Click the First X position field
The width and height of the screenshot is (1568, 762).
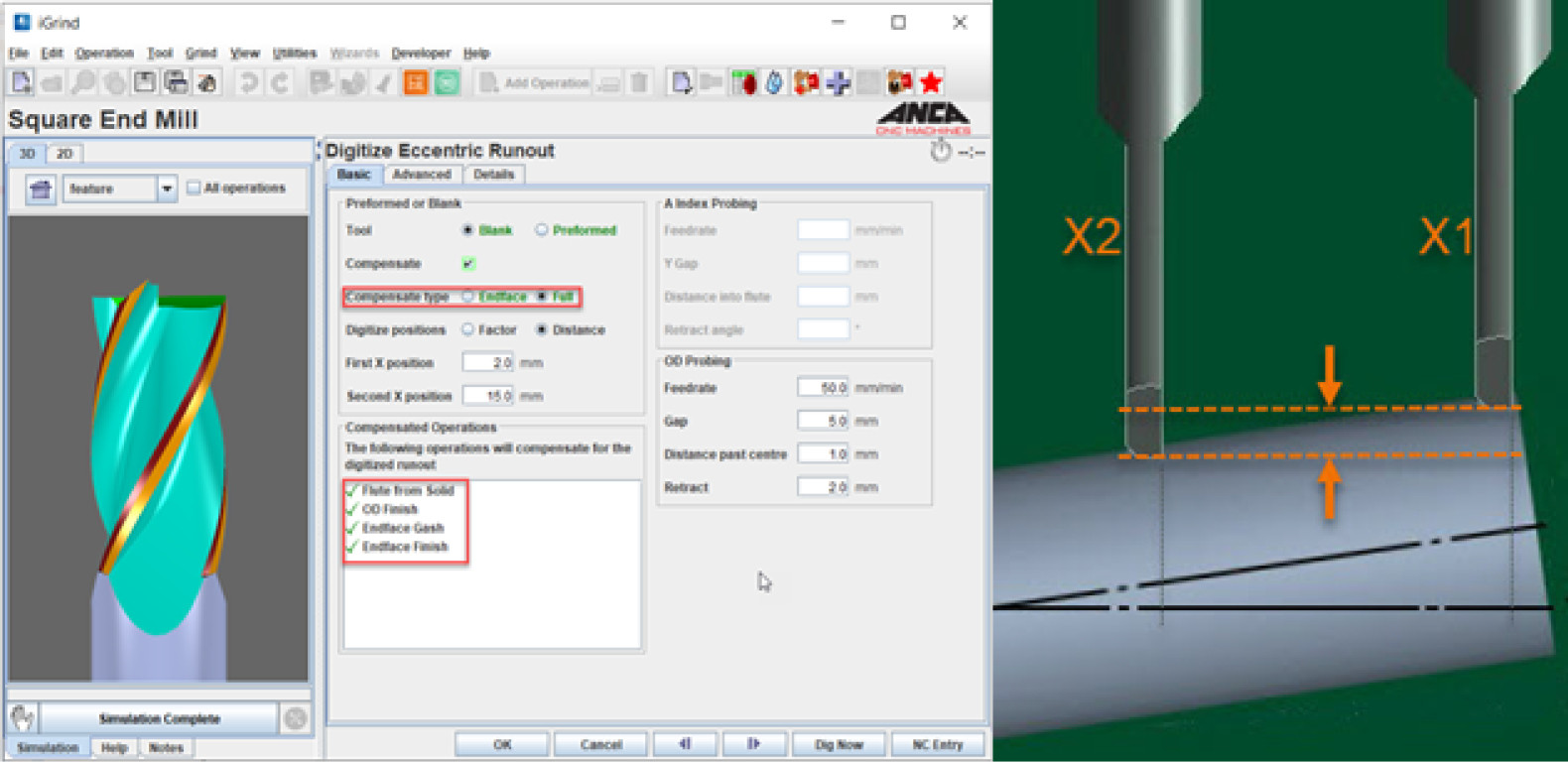tap(487, 363)
